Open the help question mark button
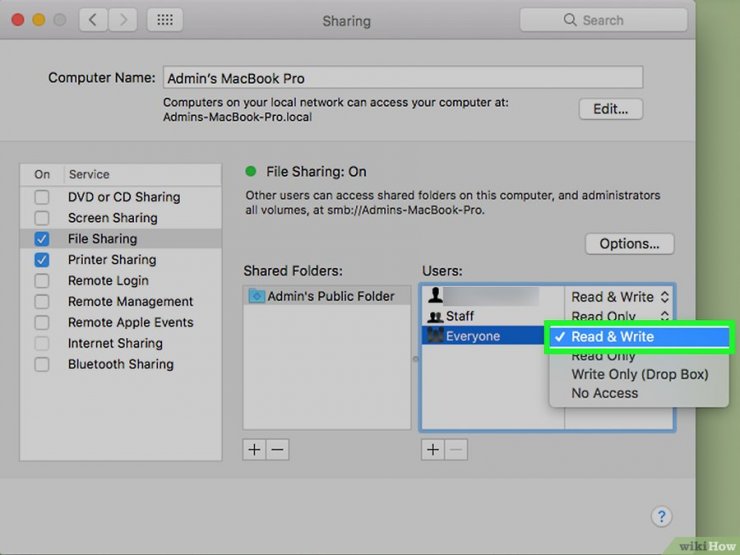The width and height of the screenshot is (740, 555). click(x=661, y=516)
